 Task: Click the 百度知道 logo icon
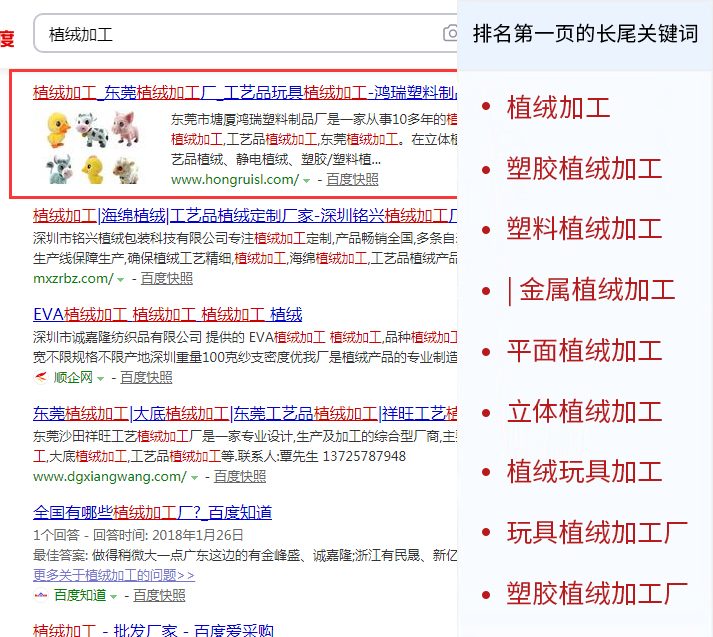pyautogui.click(x=41, y=595)
